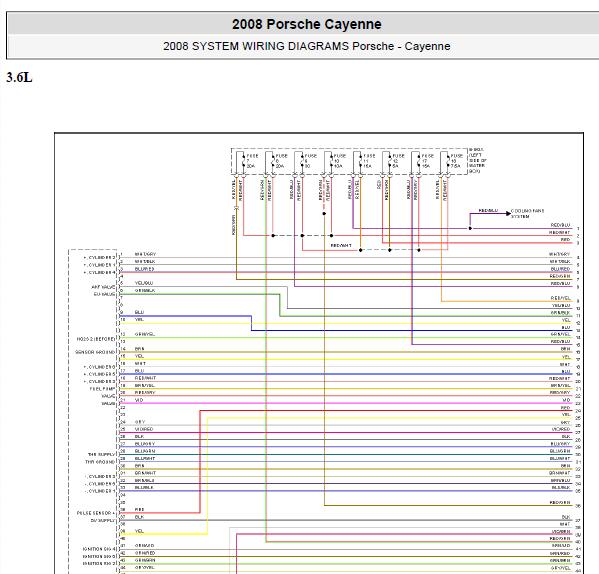Image resolution: width=599 pixels, height=574 pixels.
Task: Select the 3.6L section heading
Action: point(19,78)
